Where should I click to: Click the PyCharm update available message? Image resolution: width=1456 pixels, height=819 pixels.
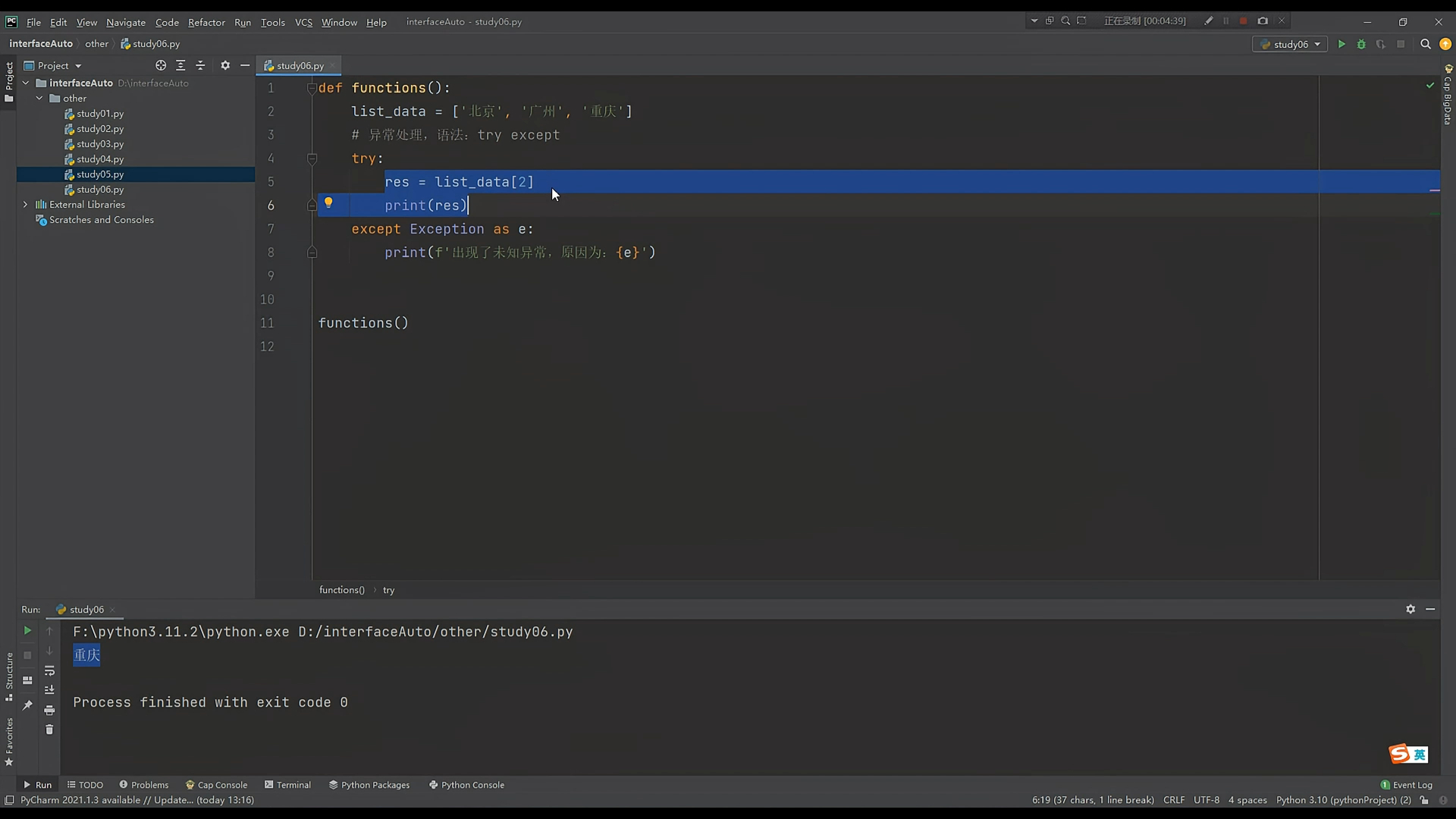(137, 800)
